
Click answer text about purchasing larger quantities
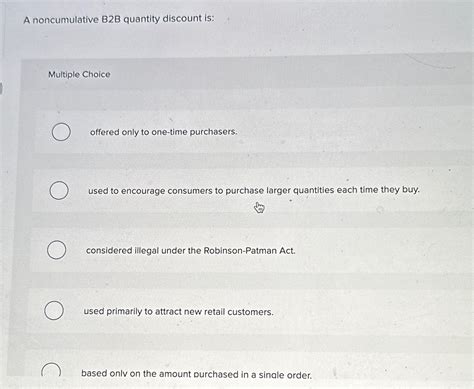tap(254, 191)
